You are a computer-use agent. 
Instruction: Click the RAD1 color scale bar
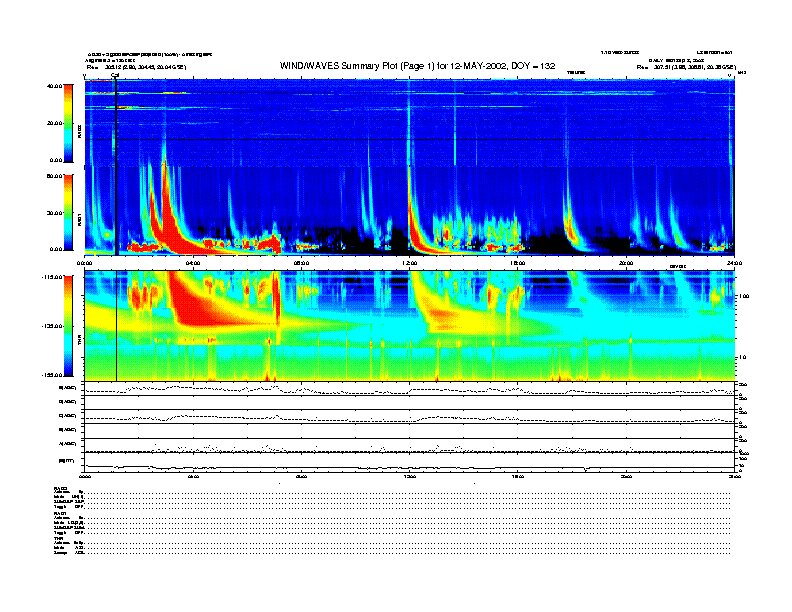[68, 212]
